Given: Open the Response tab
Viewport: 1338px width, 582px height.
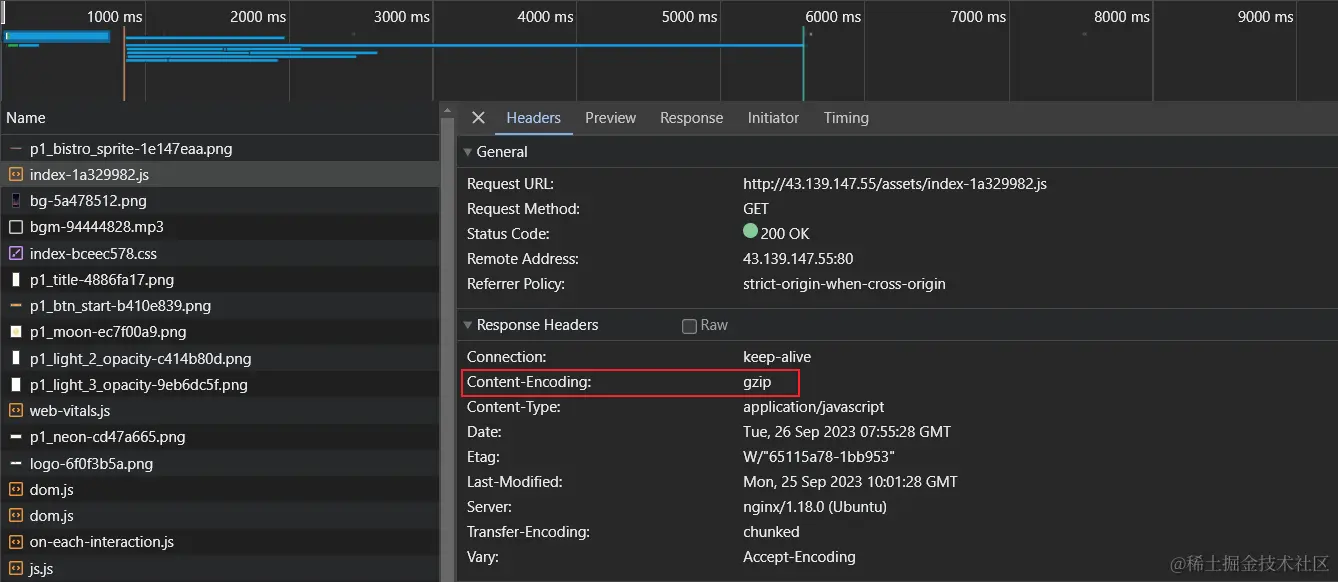Looking at the screenshot, I should 691,118.
